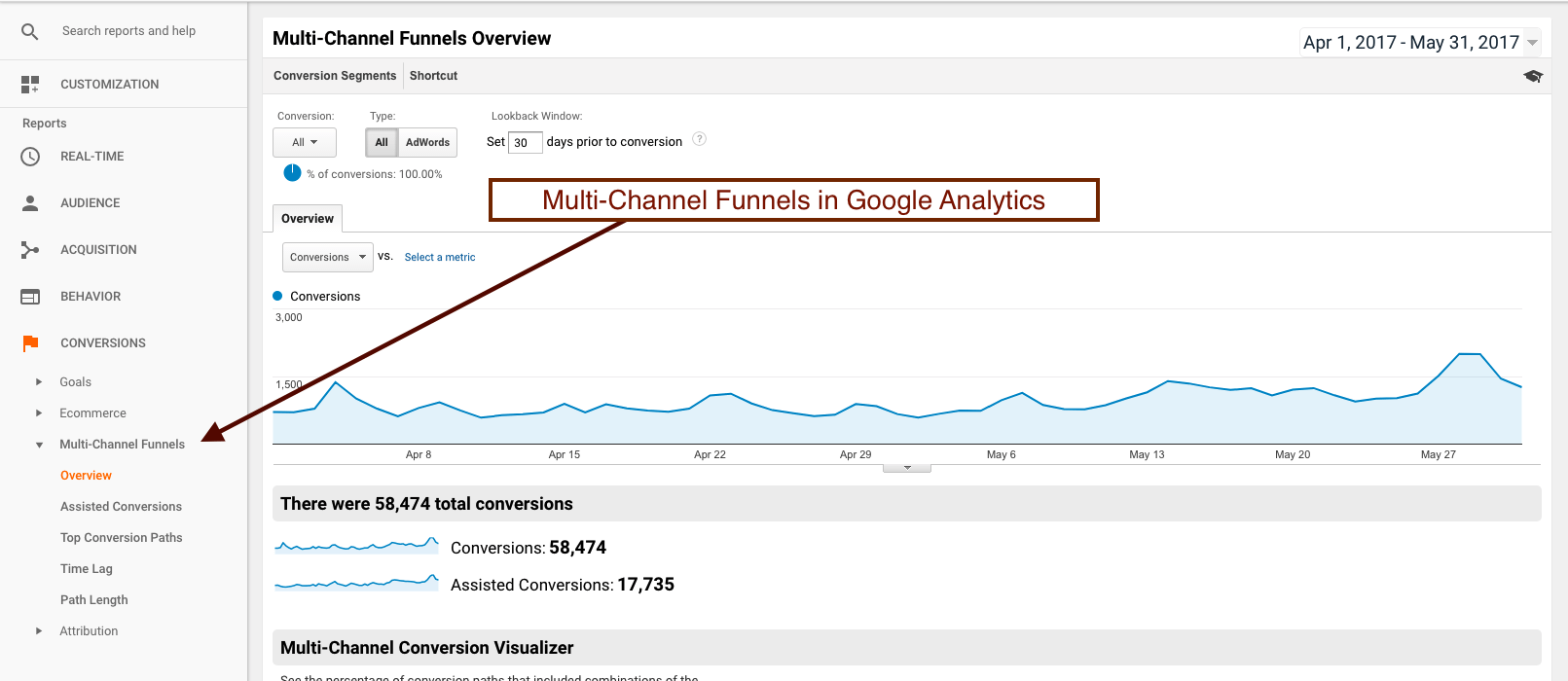The height and width of the screenshot is (681, 1568).
Task: Select Overview under Multi-Channel Funnels
Action: [86, 476]
